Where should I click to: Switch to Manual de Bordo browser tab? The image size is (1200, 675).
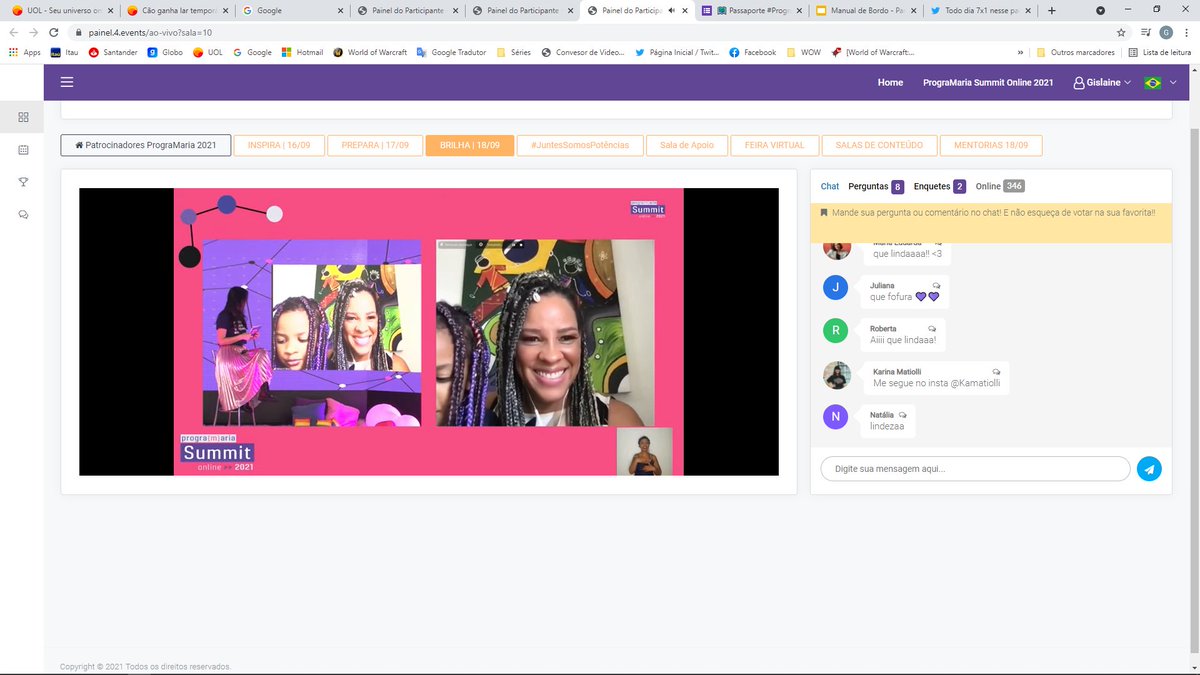(x=866, y=10)
